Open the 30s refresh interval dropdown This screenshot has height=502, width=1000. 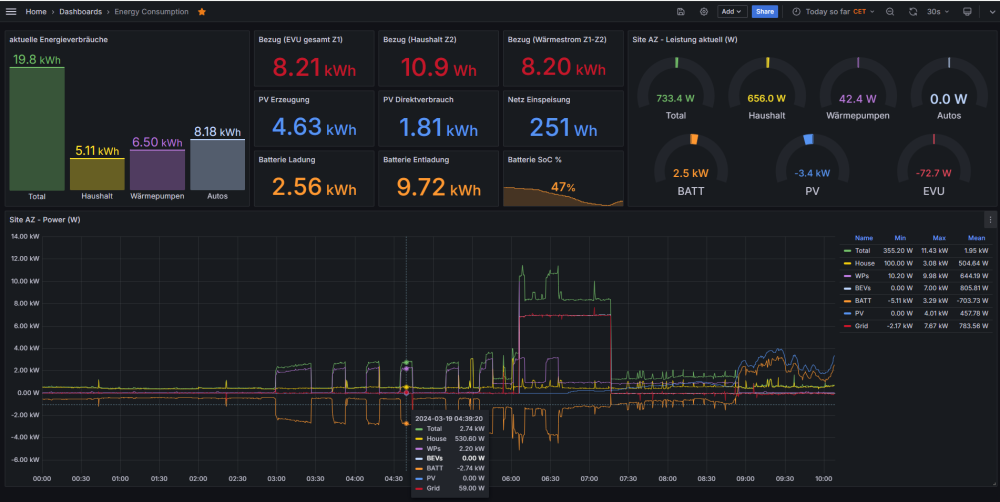(x=938, y=11)
